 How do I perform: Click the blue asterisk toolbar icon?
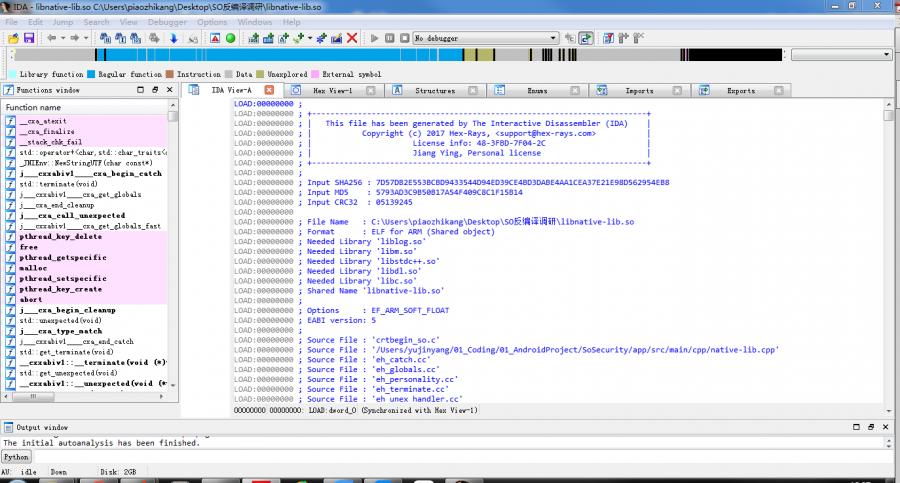click(321, 38)
